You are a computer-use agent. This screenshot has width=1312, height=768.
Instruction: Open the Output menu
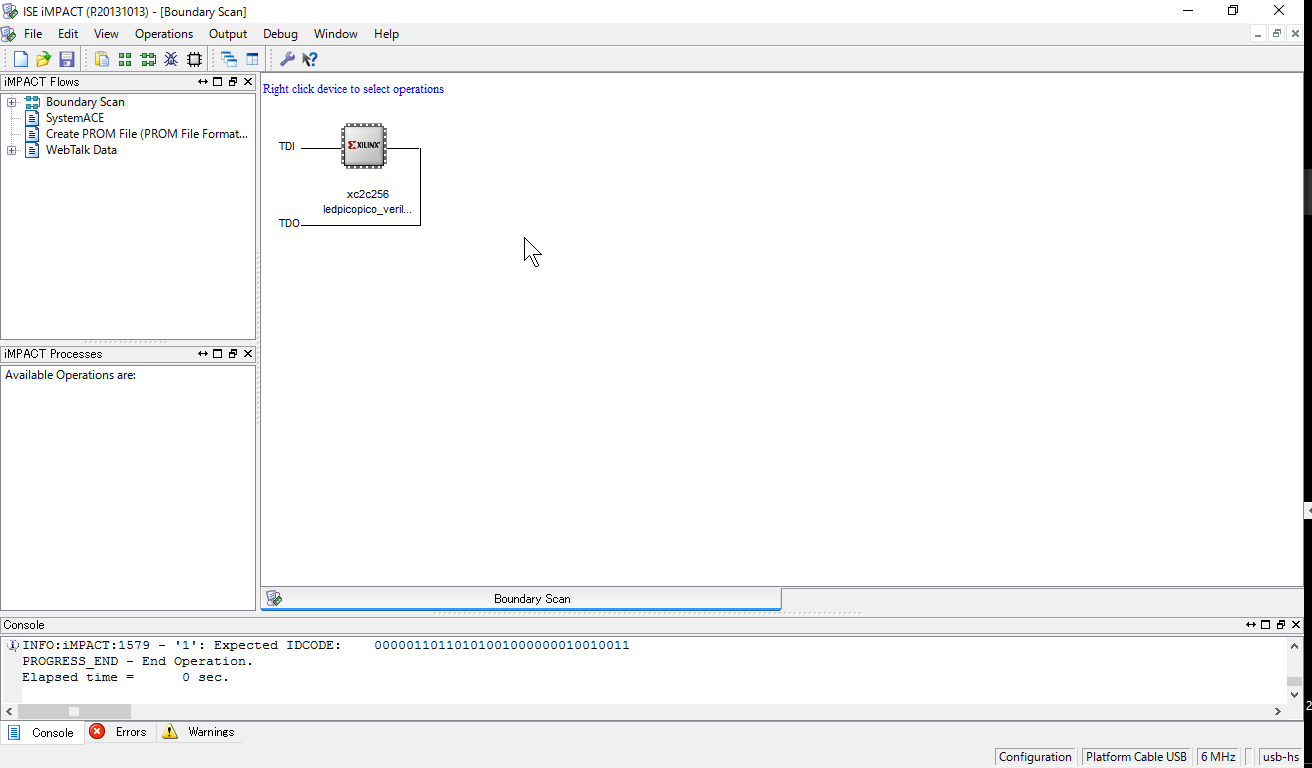[228, 34]
